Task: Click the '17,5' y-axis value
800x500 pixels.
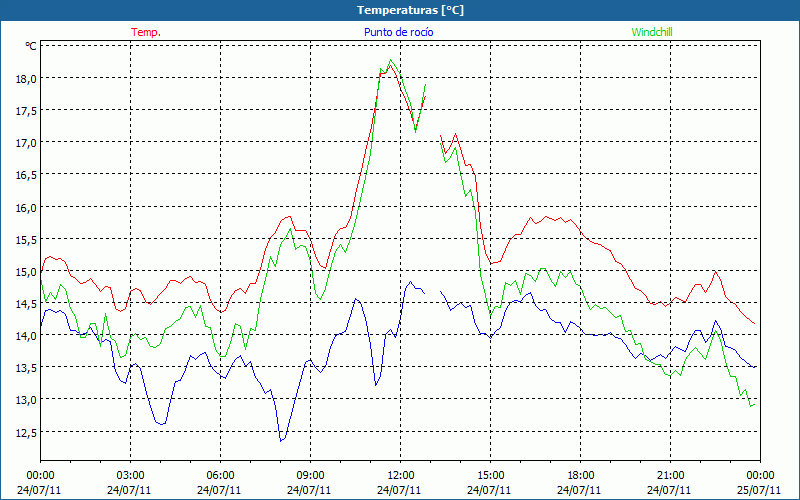Action: [x=27, y=111]
